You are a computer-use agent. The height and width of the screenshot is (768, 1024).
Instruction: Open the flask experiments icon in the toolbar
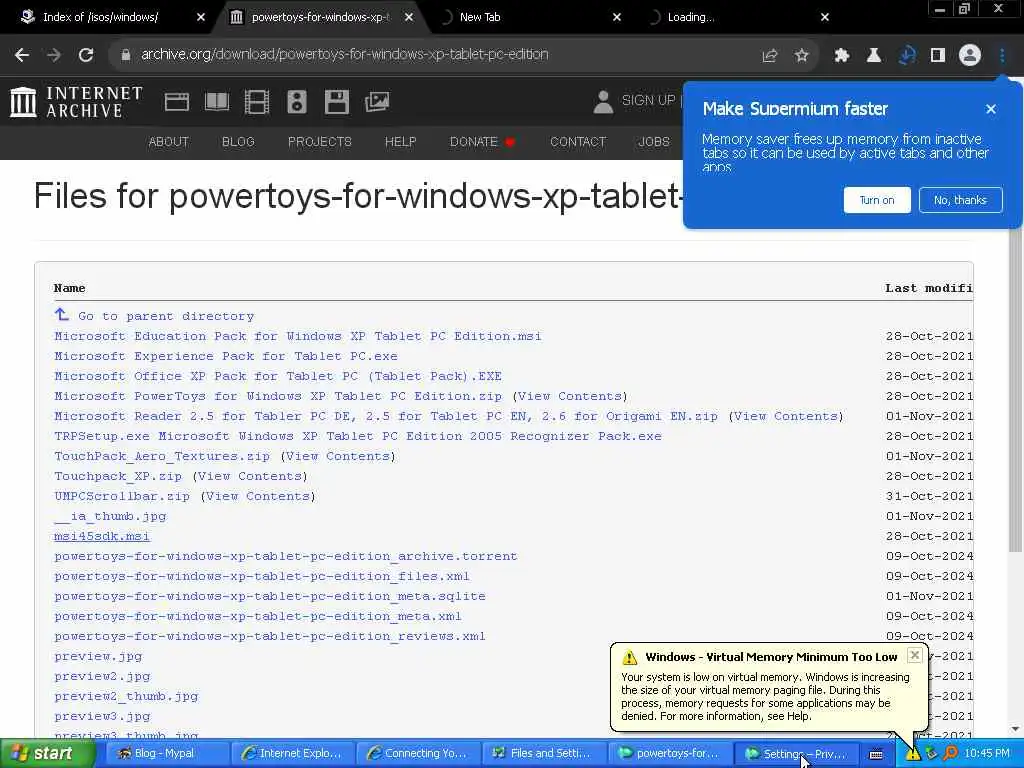874,56
